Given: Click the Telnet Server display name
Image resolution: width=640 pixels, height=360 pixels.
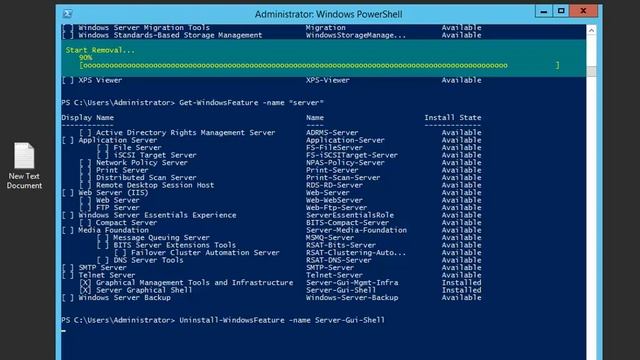Looking at the screenshot, I should pos(107,275).
